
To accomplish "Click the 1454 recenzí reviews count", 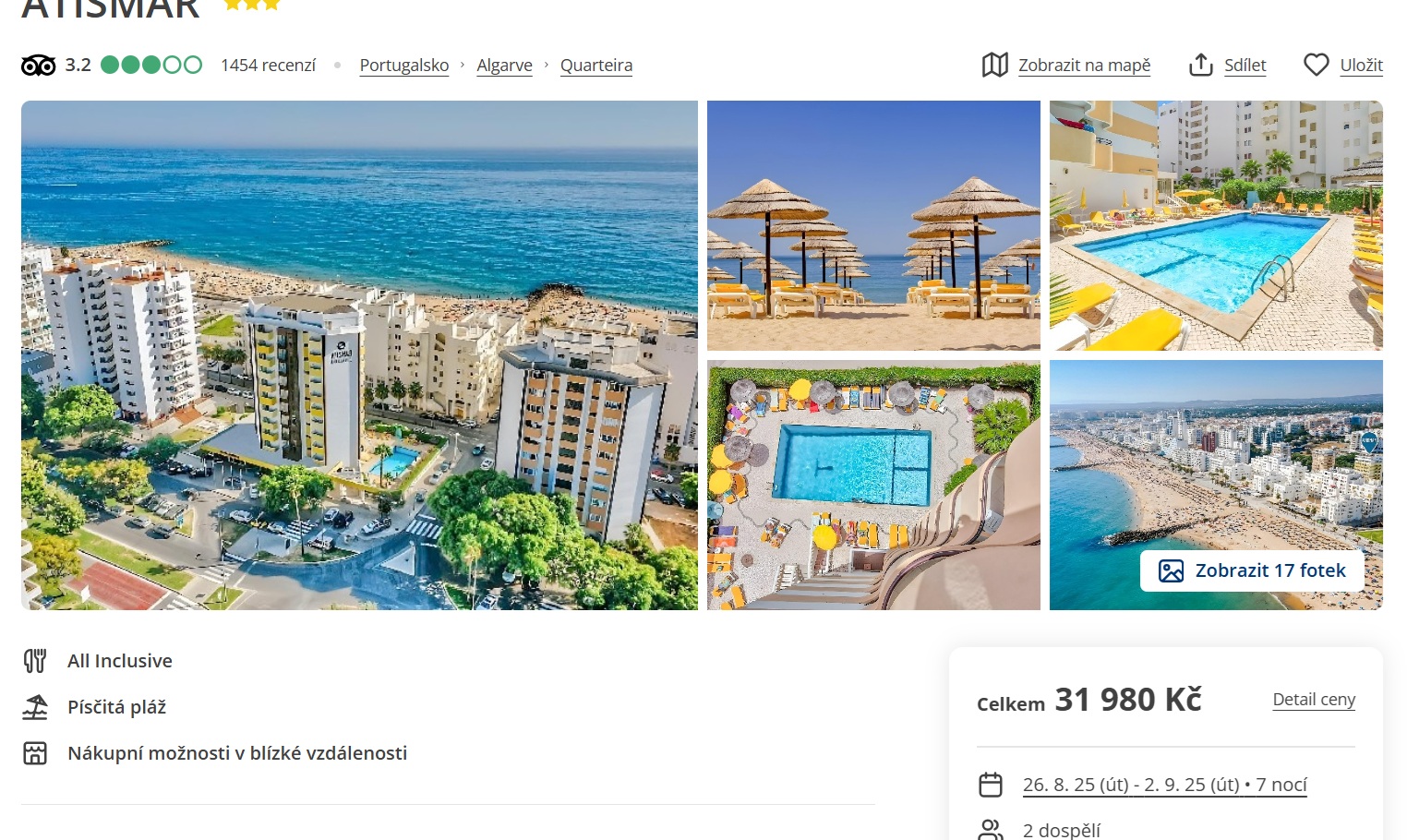I will pos(268,66).
